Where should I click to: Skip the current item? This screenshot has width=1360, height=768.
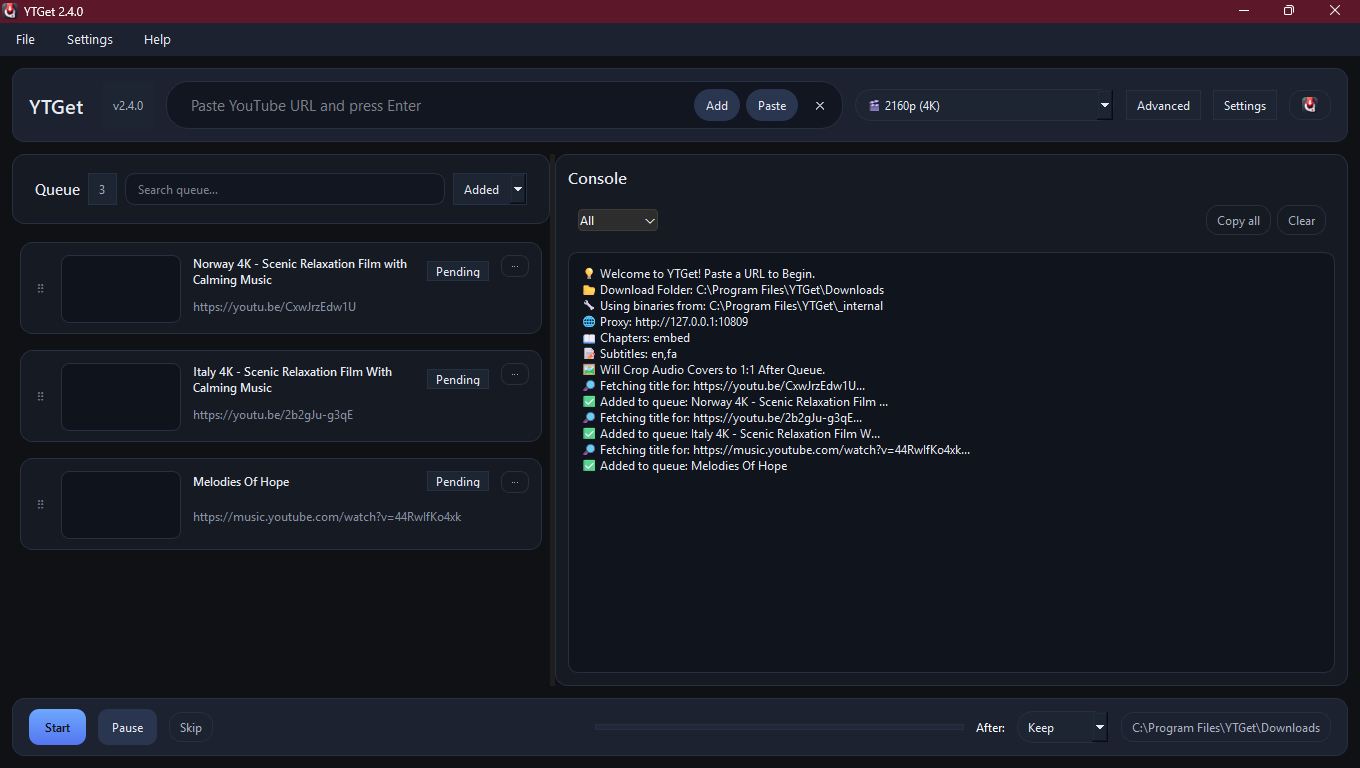190,727
